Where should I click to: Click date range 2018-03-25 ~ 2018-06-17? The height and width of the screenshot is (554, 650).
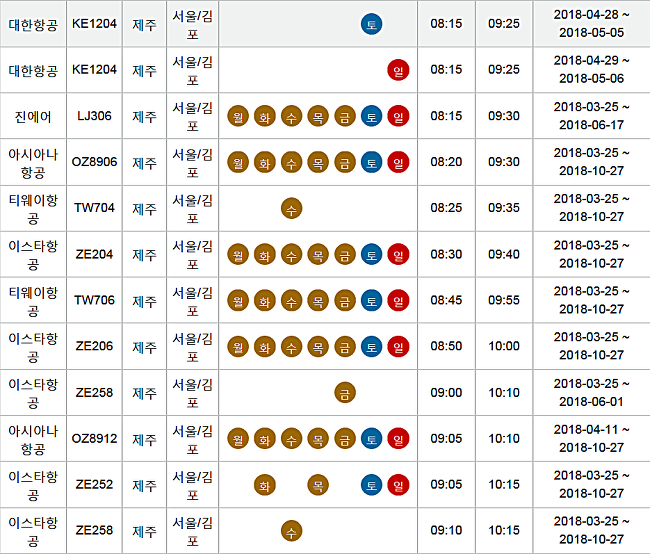pyautogui.click(x=592, y=116)
